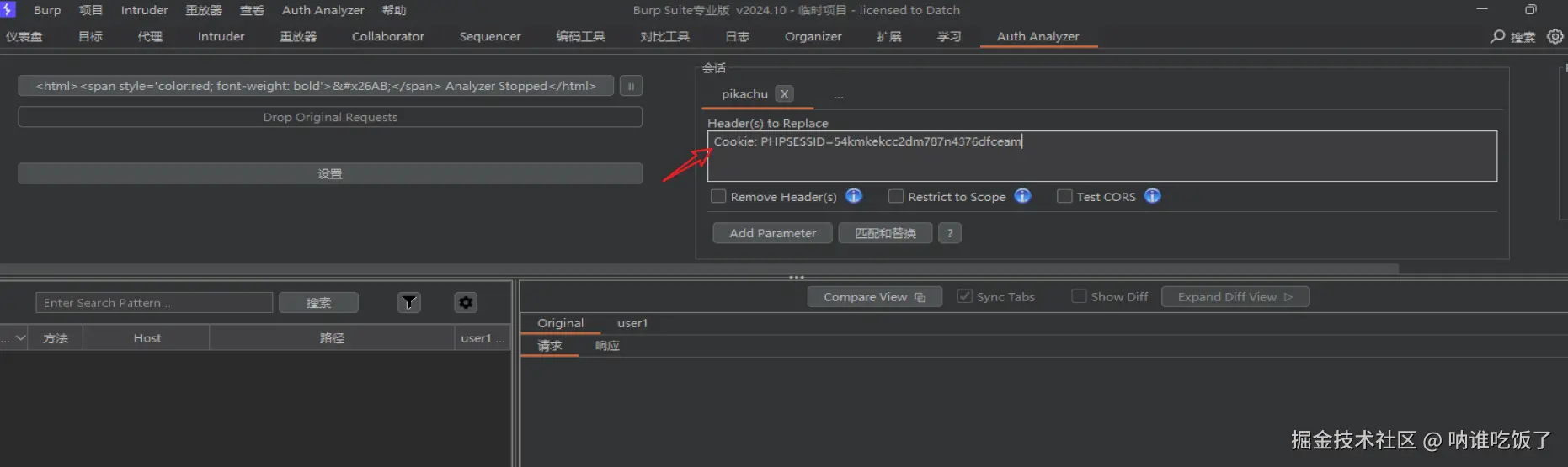Image resolution: width=1568 pixels, height=467 pixels.
Task: Click the Analyzer Stopped button
Action: [x=316, y=86]
